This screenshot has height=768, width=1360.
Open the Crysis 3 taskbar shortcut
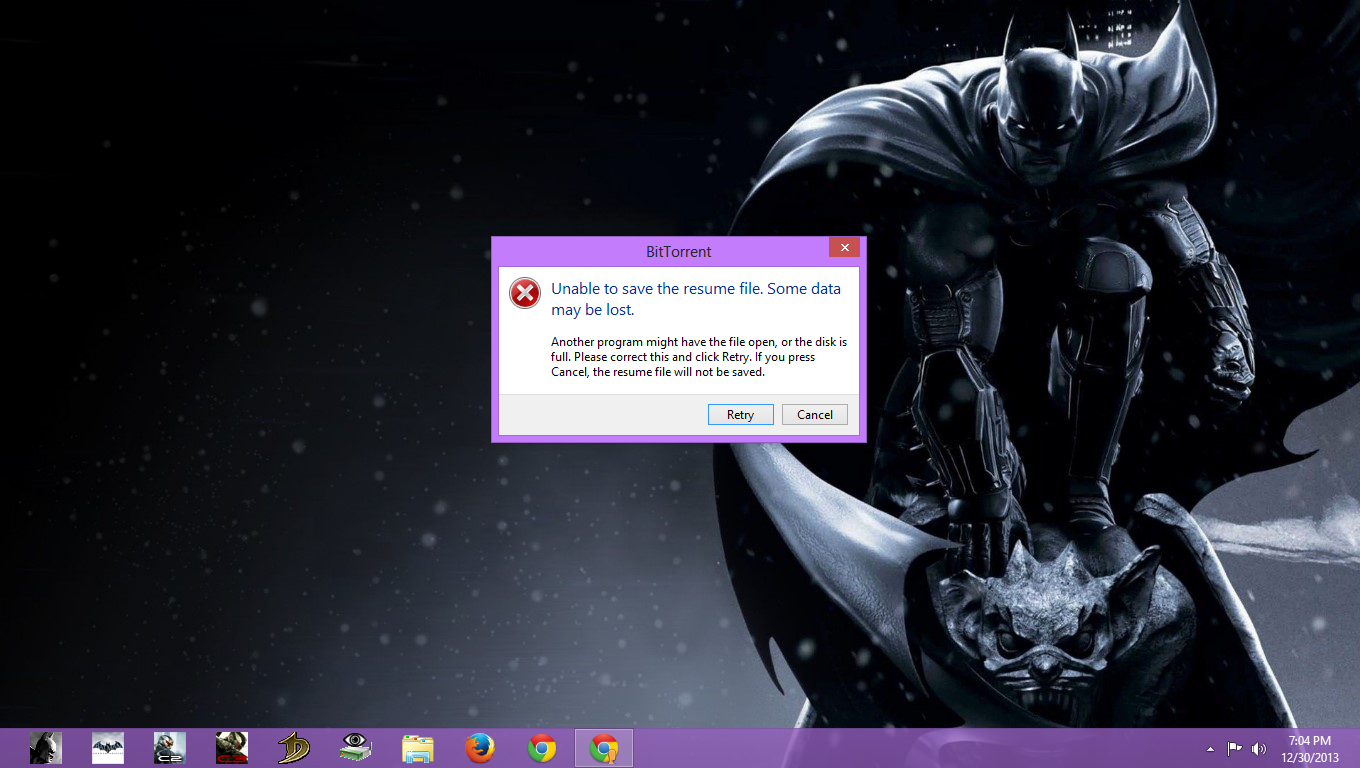pyautogui.click(x=232, y=748)
